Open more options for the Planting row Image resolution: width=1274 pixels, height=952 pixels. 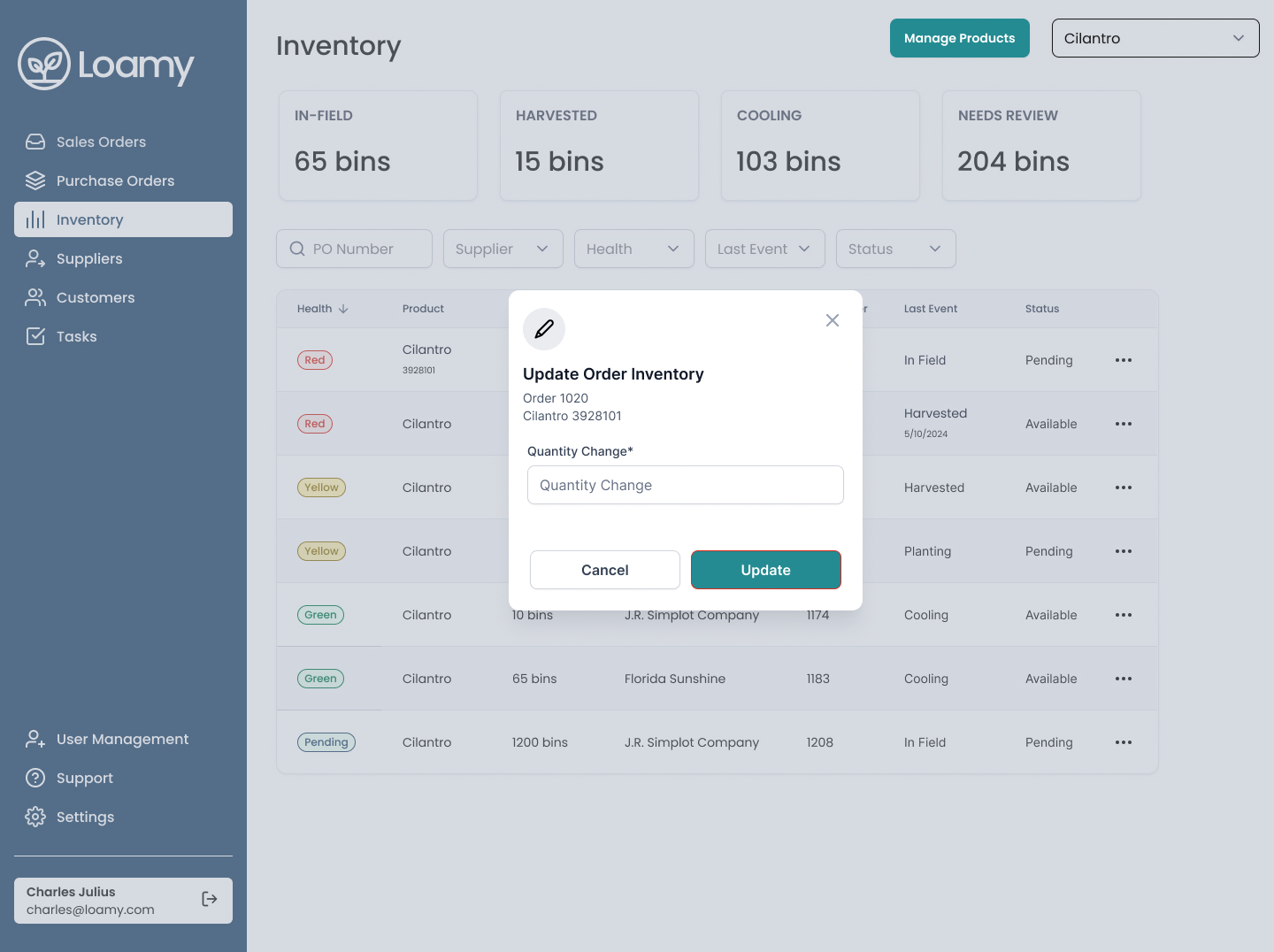pyautogui.click(x=1124, y=551)
